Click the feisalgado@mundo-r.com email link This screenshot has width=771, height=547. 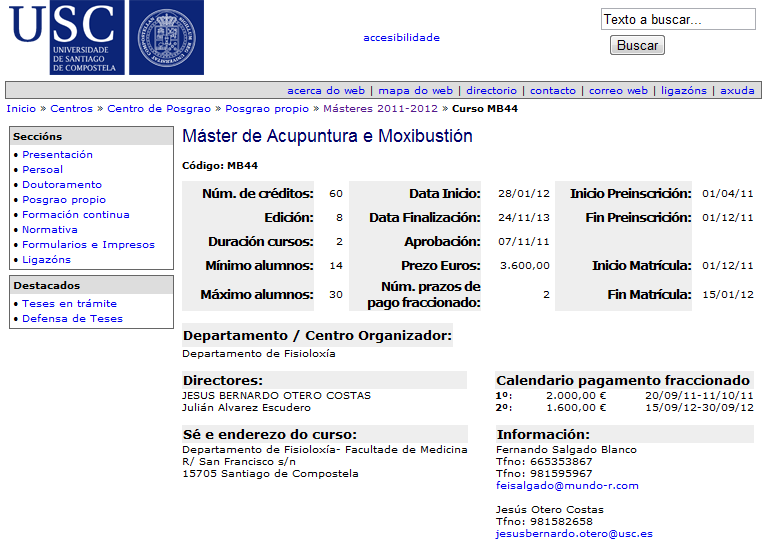click(567, 486)
